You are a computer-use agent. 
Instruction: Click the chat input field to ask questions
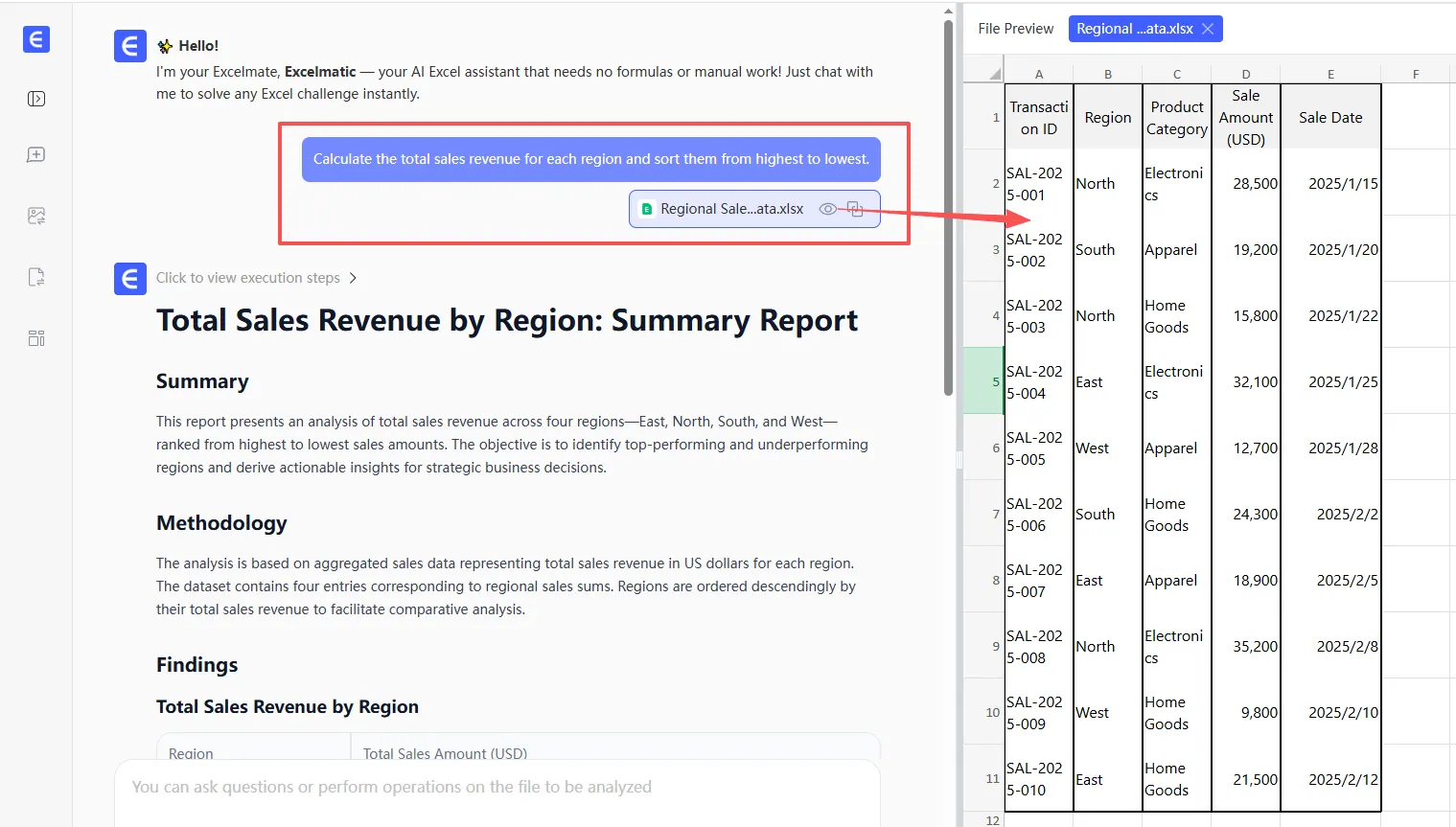(x=497, y=787)
